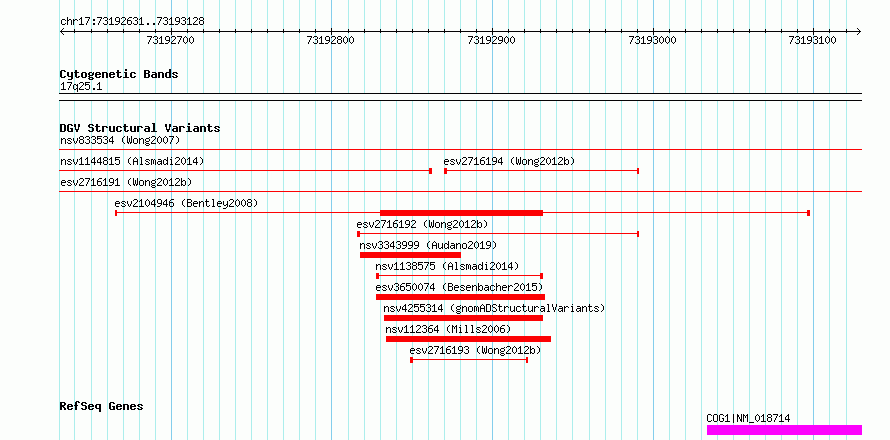Viewport: 890px width, 440px height.
Task: Click the esv2716192 thin variant line
Action: click(x=498, y=234)
